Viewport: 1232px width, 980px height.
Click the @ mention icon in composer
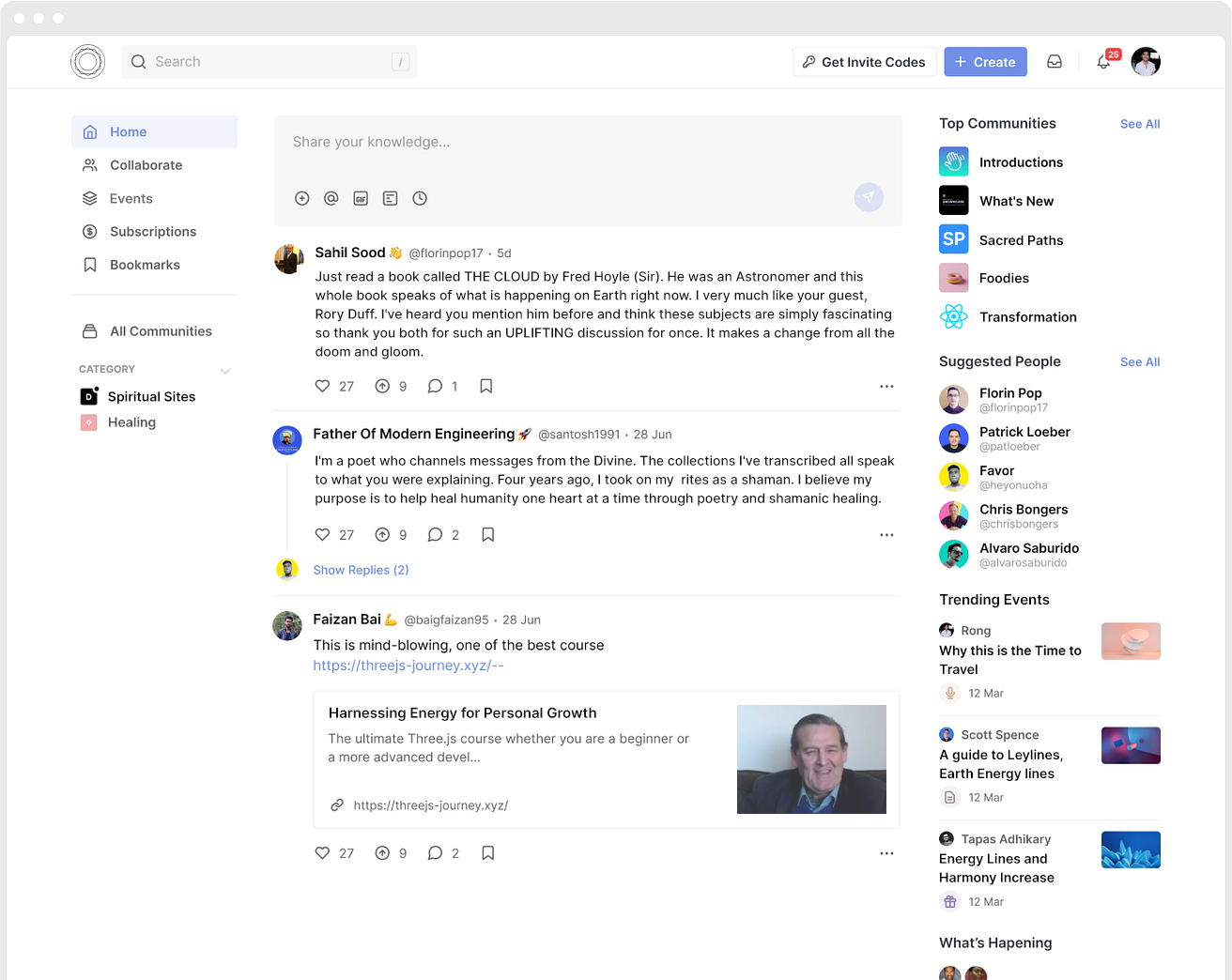[x=331, y=198]
